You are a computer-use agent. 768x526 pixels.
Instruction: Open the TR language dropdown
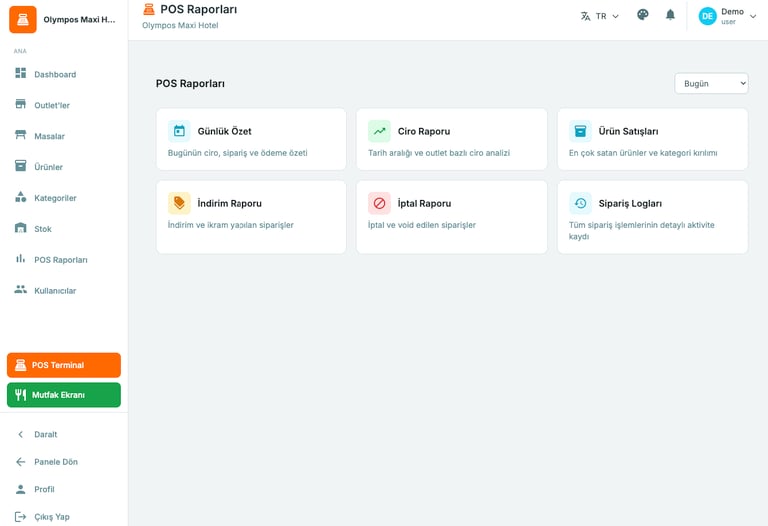(600, 16)
